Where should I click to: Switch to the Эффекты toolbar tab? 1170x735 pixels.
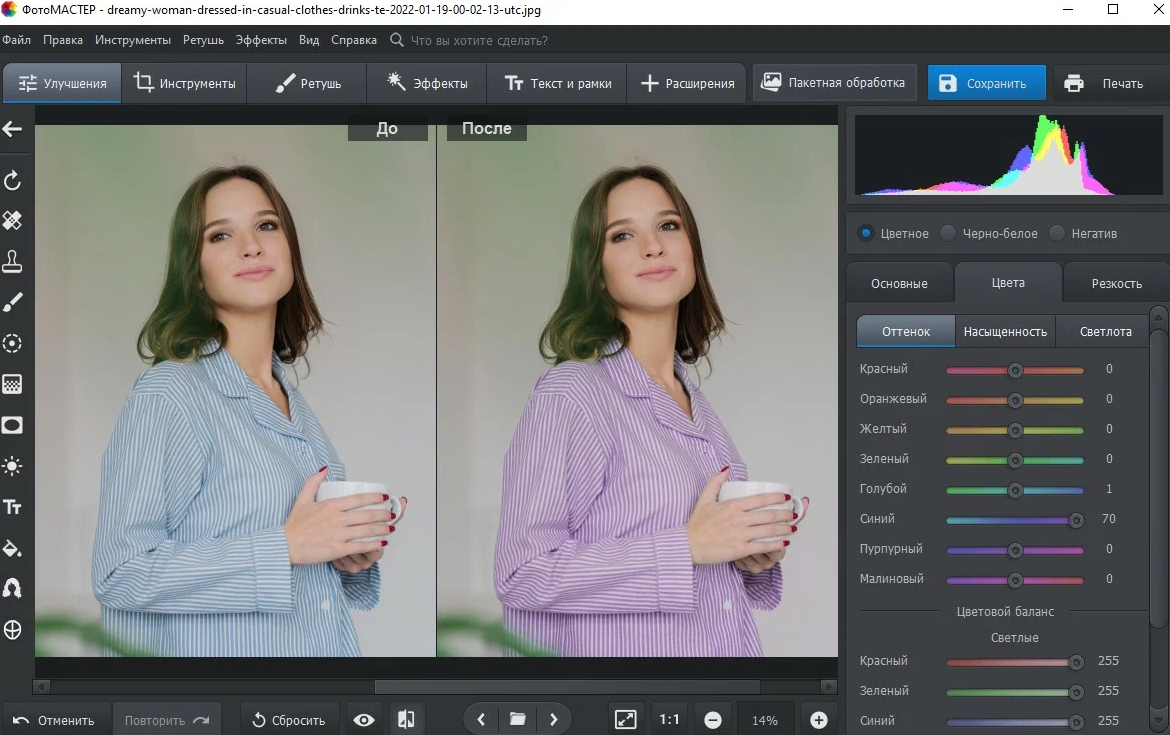click(427, 83)
